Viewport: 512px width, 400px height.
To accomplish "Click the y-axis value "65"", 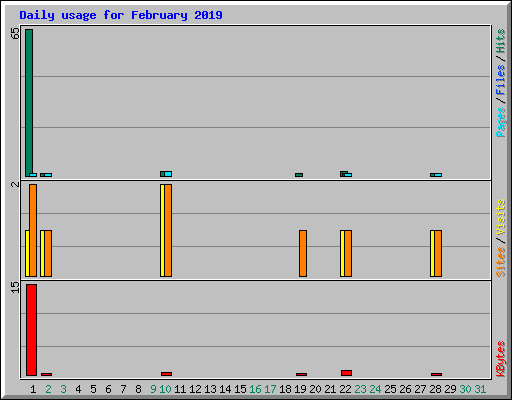I will pos(15,33).
